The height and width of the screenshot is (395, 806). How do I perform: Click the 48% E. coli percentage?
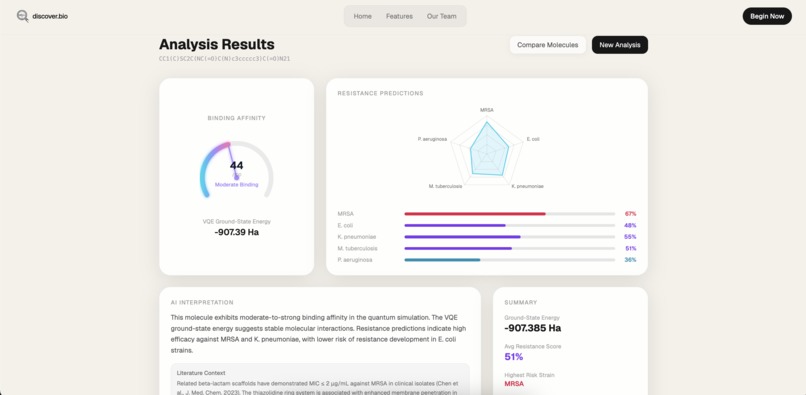click(x=630, y=225)
